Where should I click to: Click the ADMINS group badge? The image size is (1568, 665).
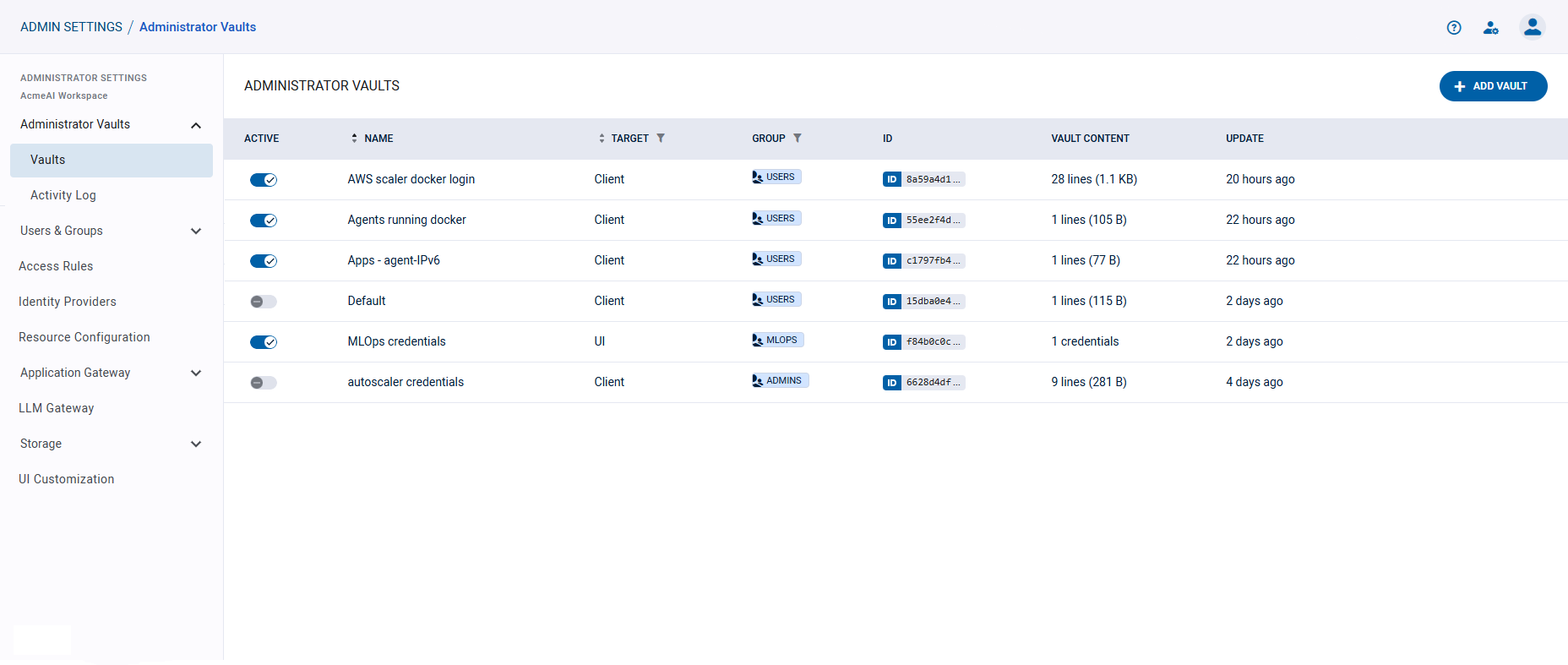780,380
